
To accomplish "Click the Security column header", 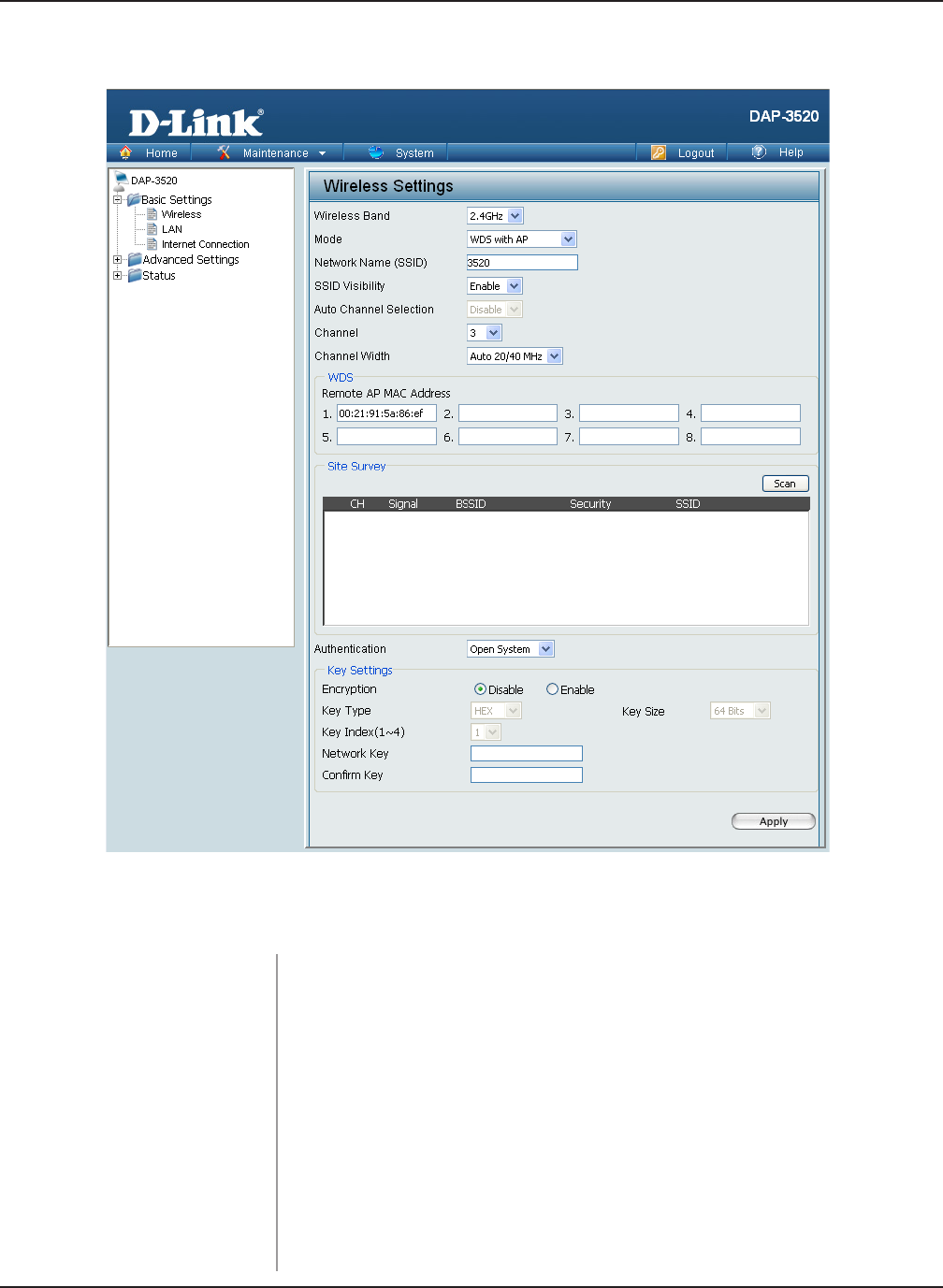I will (x=590, y=504).
